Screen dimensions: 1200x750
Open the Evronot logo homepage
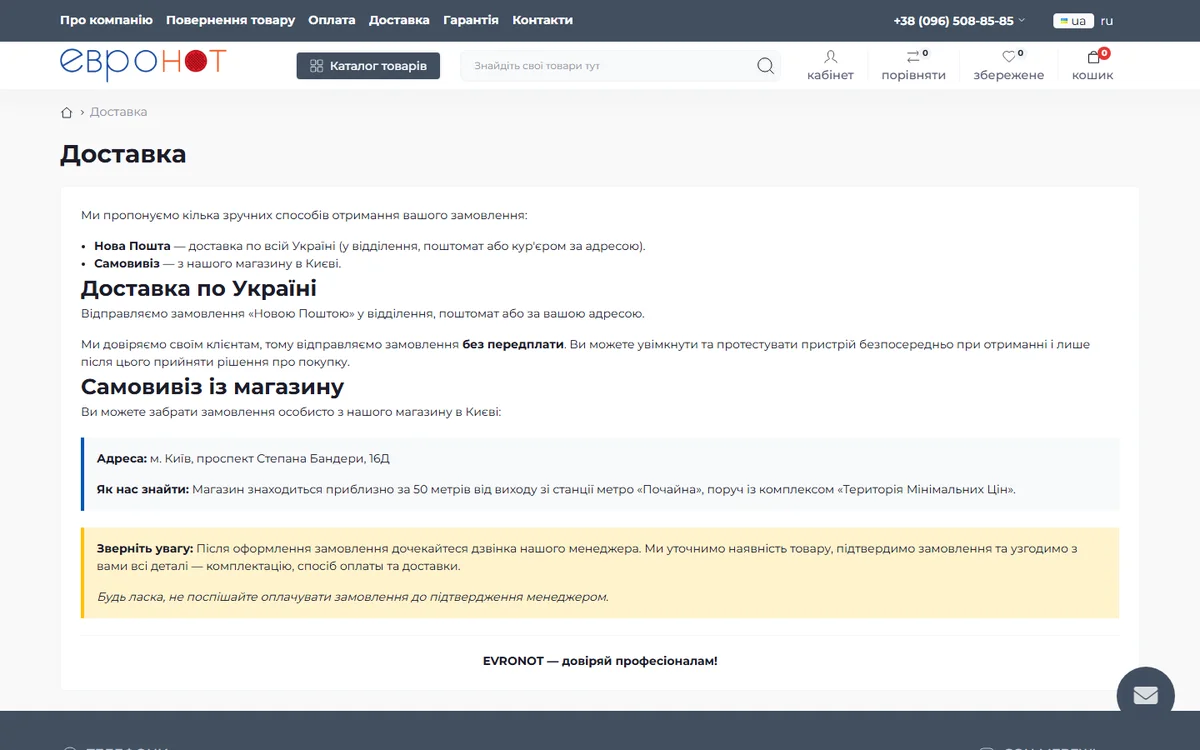[143, 64]
